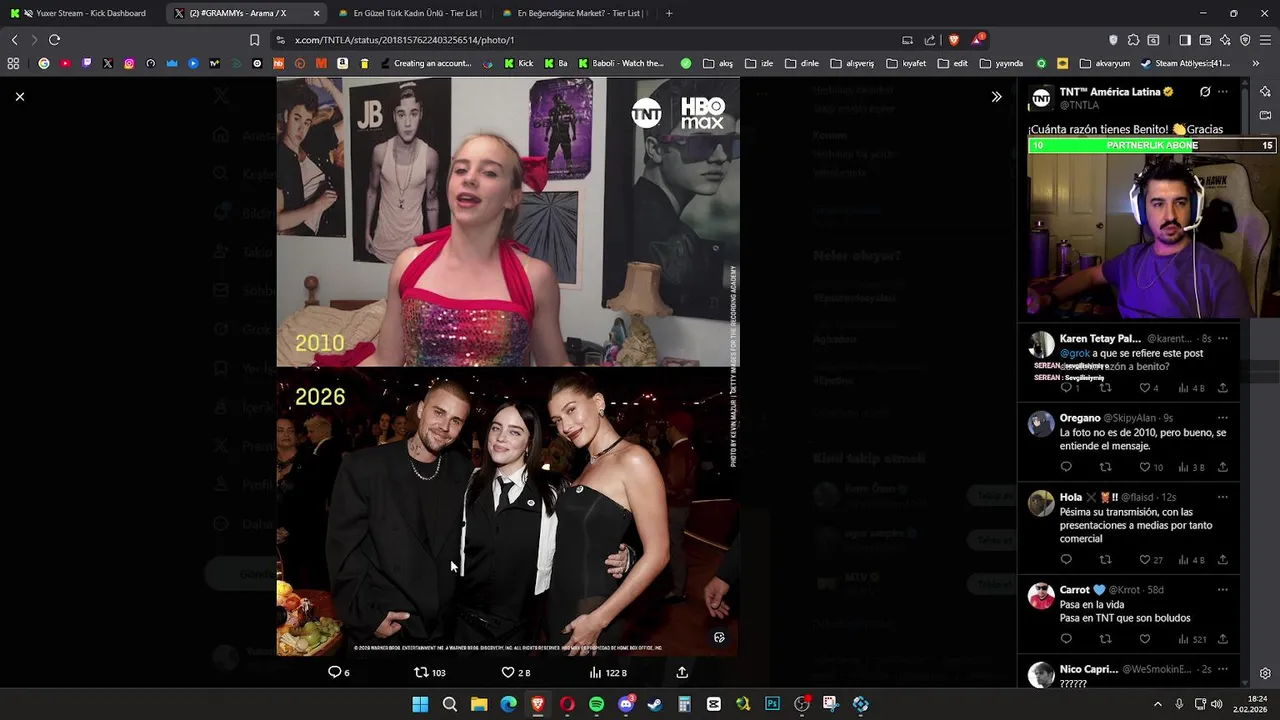Click the address bar URL
The width and height of the screenshot is (1280, 720).
[405, 40]
